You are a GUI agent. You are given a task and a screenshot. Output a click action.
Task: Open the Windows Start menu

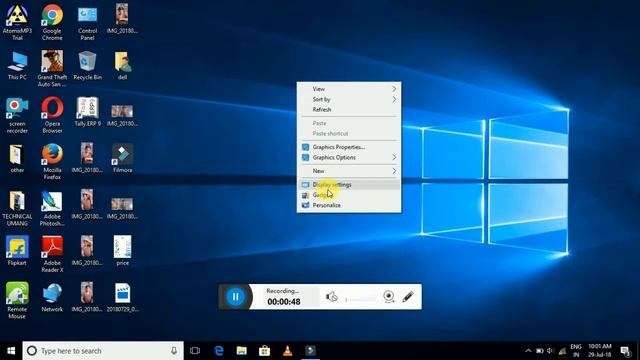pyautogui.click(x=11, y=351)
